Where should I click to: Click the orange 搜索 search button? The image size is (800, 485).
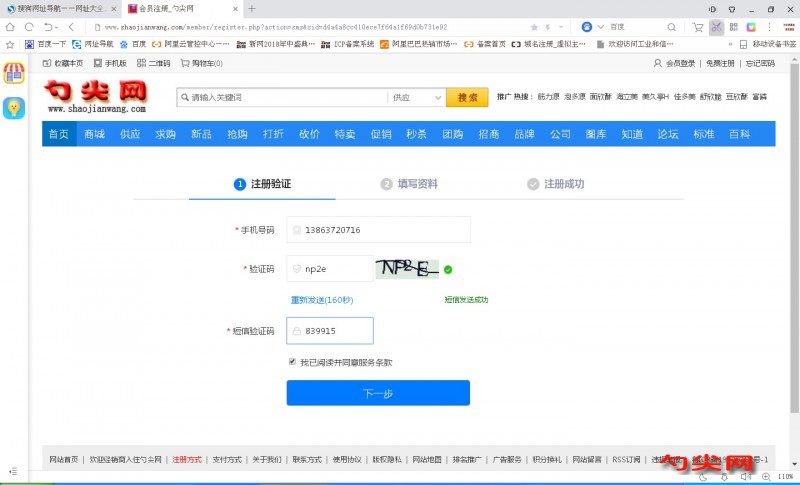467,98
